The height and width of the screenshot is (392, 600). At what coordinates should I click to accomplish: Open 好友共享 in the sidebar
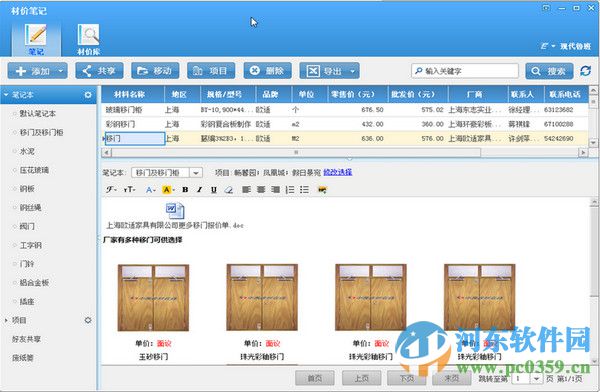[26, 339]
